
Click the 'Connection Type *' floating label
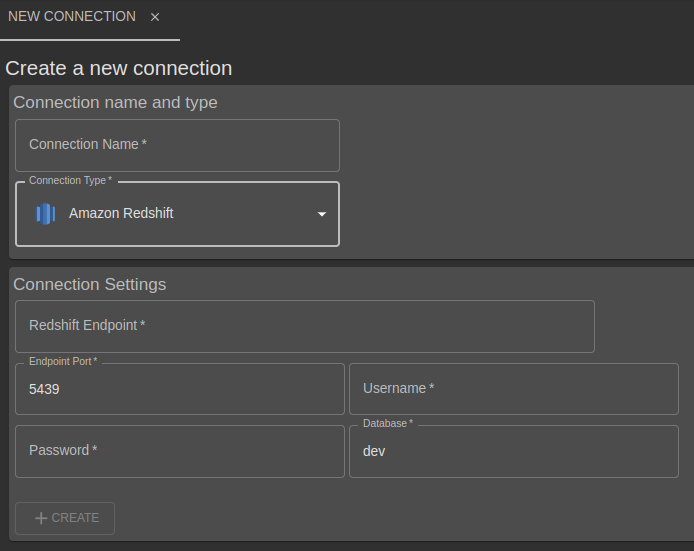pyautogui.click(x=70, y=181)
